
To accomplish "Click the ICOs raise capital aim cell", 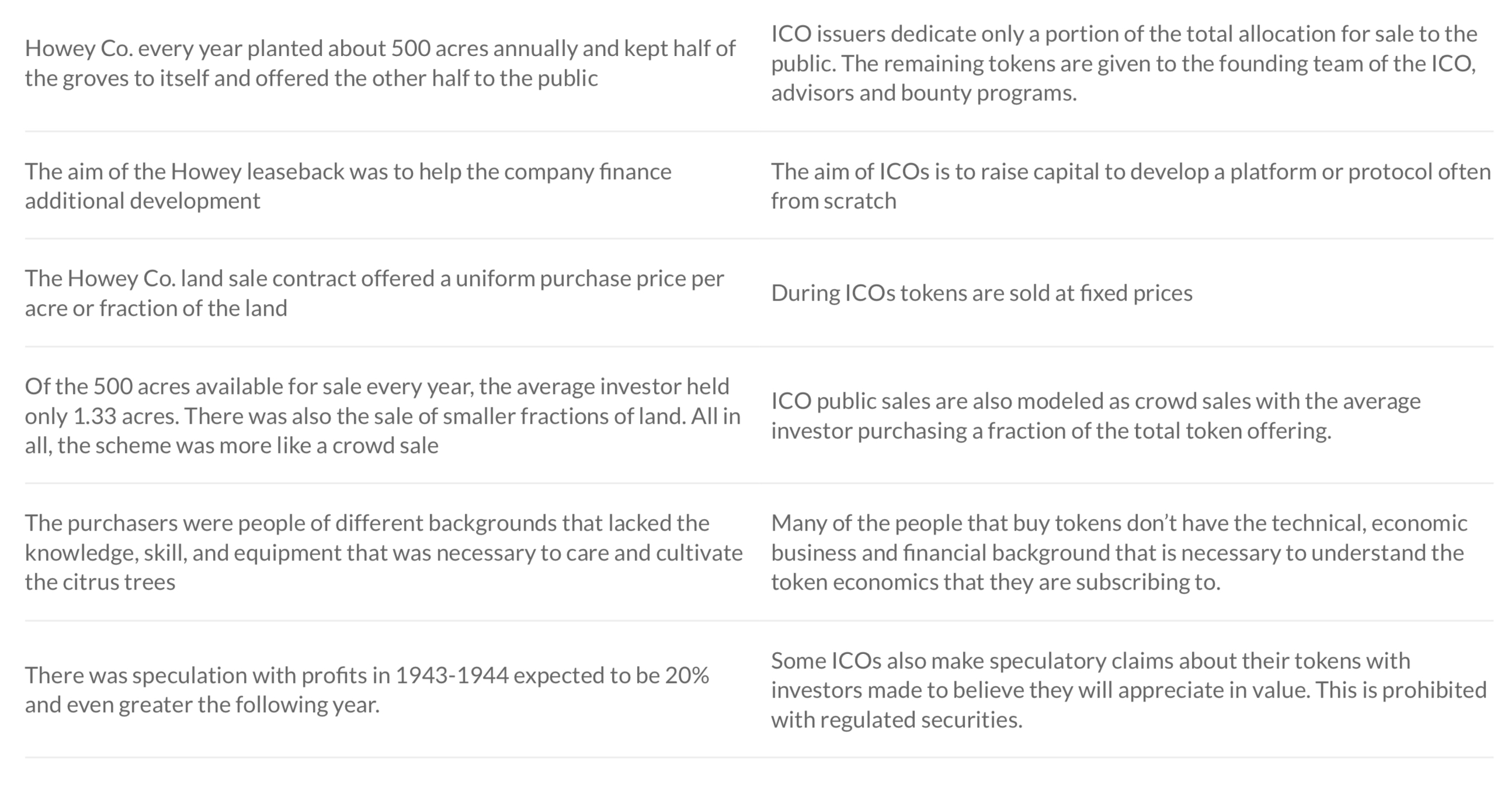I will click(1131, 186).
